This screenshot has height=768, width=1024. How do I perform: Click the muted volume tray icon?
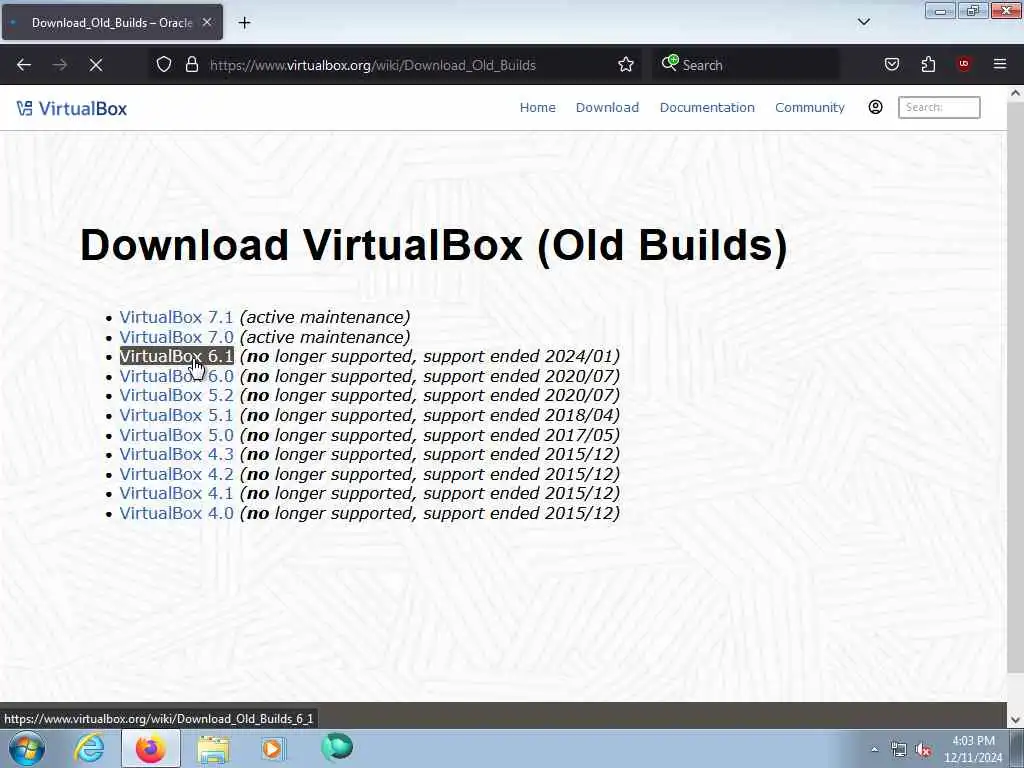pos(923,750)
